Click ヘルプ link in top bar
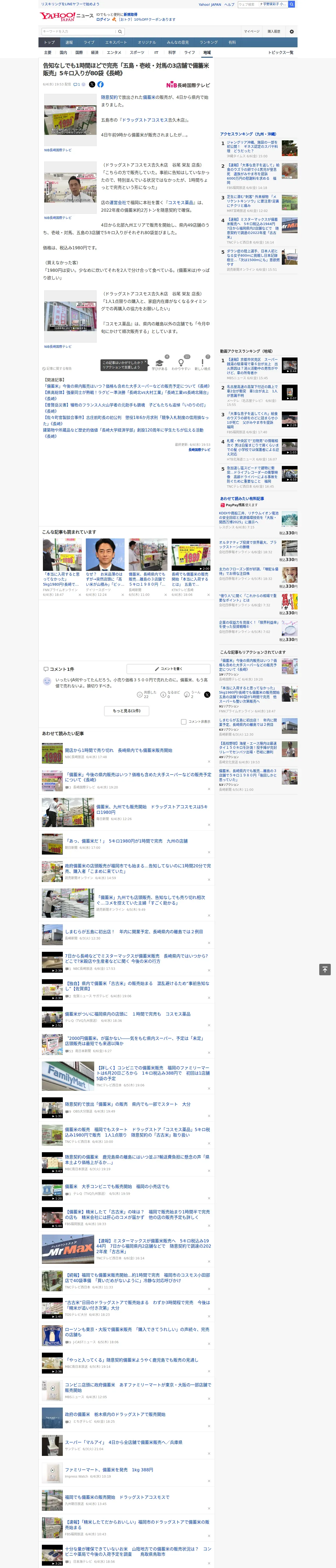The image size is (336, 1568). click(x=229, y=4)
